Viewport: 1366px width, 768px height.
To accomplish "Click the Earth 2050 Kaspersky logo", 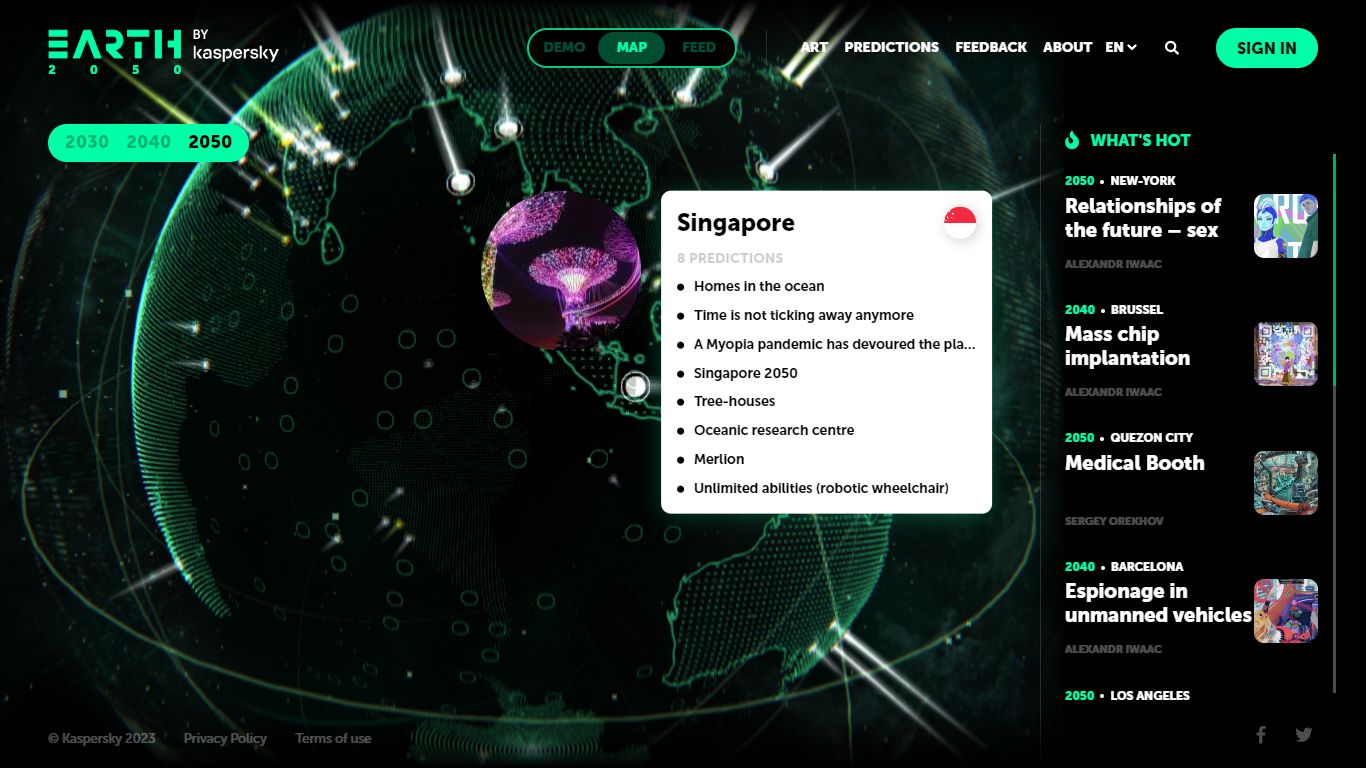I will [x=163, y=52].
